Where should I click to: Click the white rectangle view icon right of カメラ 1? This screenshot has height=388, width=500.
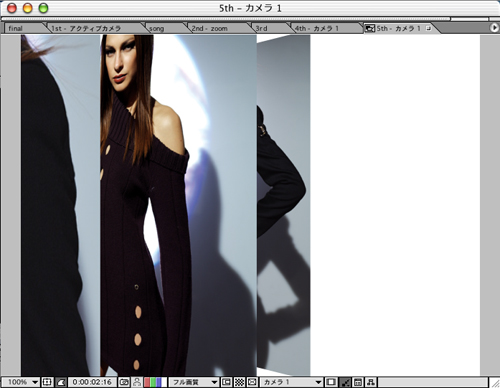pyautogui.click(x=331, y=382)
